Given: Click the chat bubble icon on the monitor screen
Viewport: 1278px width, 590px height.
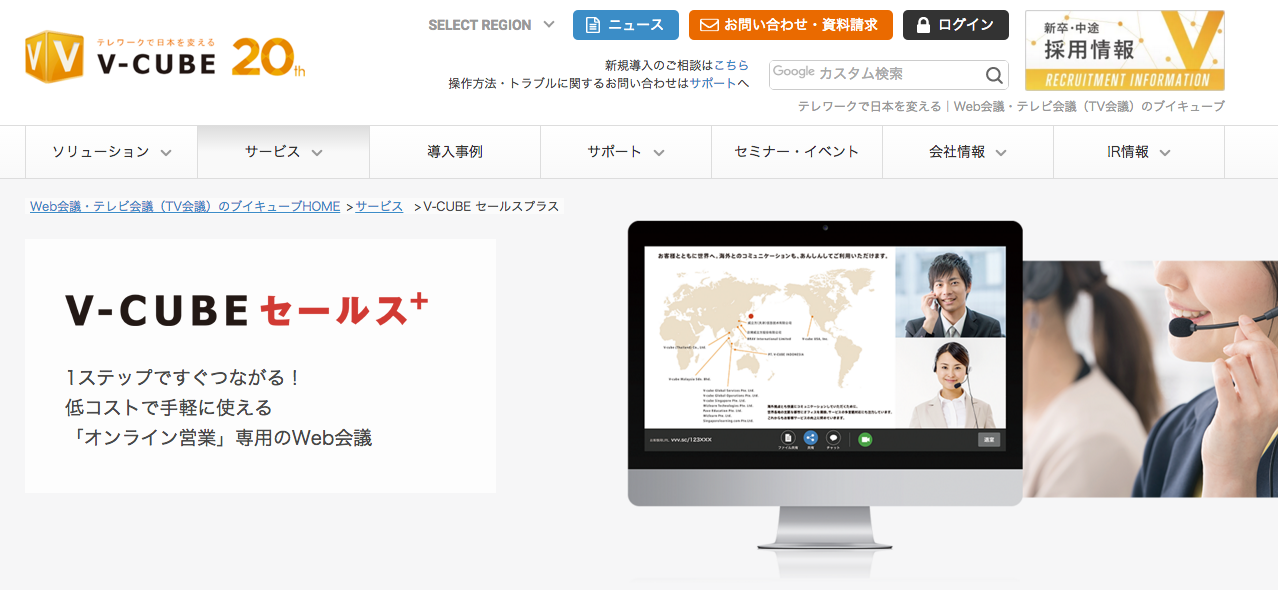Looking at the screenshot, I should tap(833, 438).
